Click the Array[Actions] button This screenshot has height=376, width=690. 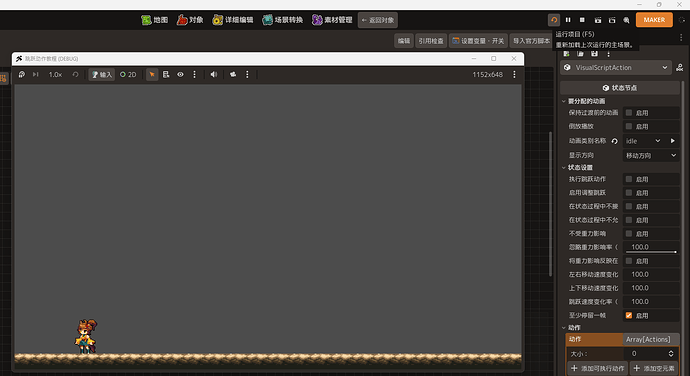point(651,339)
